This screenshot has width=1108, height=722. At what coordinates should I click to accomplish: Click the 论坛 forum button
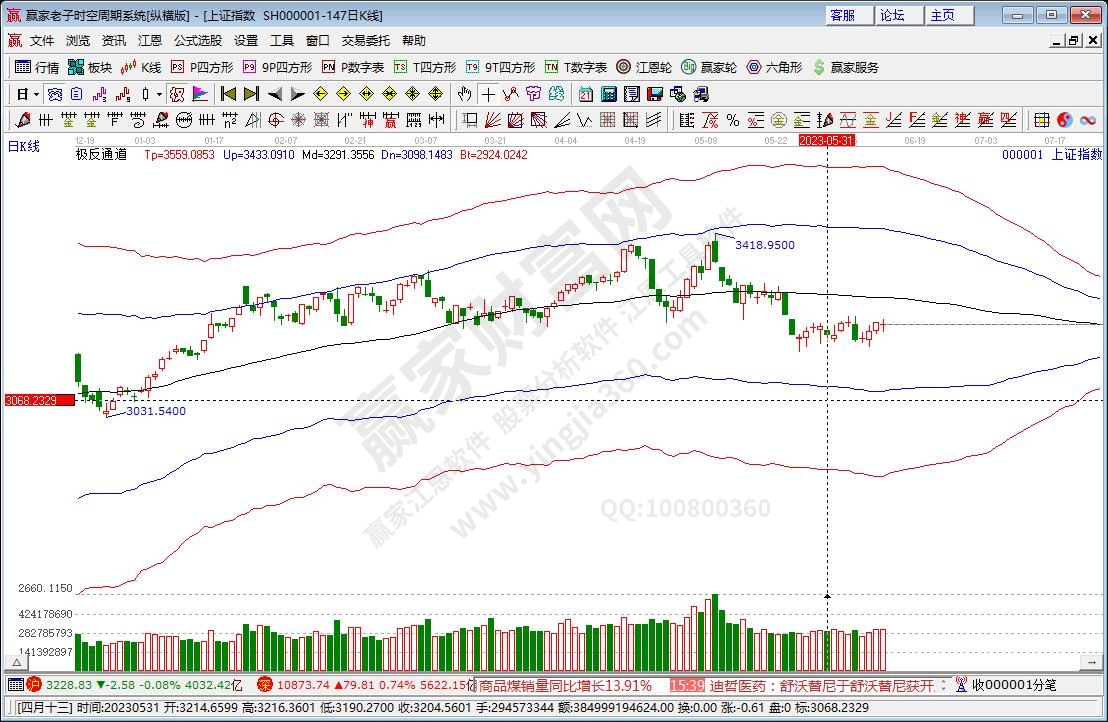click(893, 15)
